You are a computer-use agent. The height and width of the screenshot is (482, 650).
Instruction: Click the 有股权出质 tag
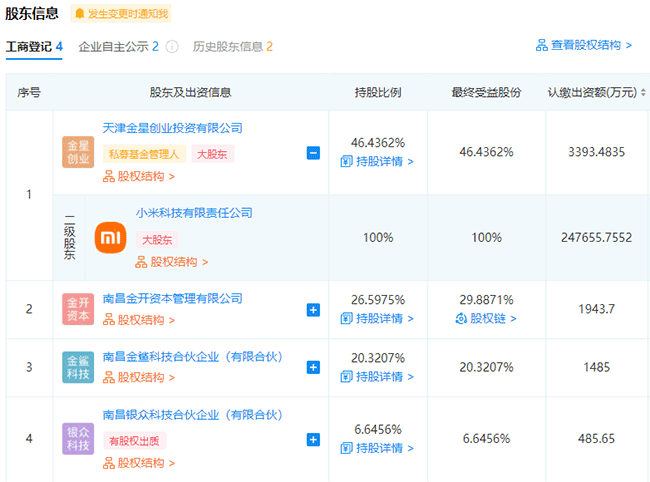134,441
